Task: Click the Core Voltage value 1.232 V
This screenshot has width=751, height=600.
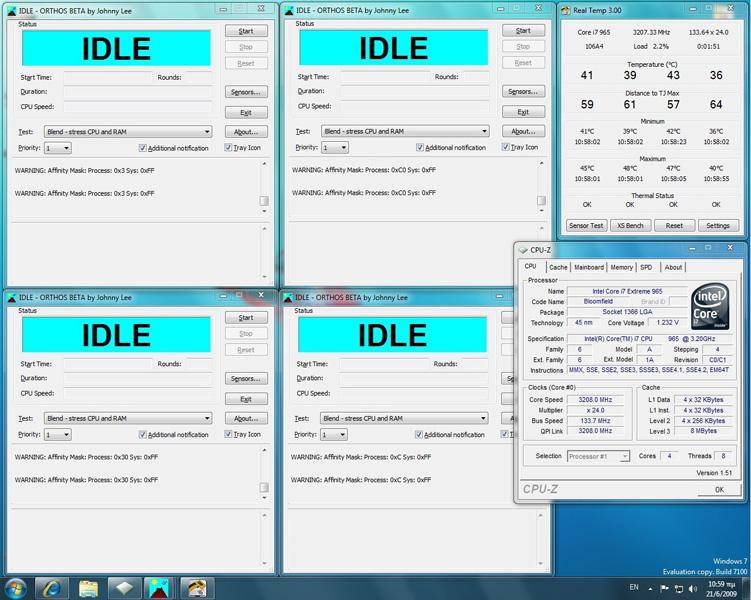Action: click(668, 323)
